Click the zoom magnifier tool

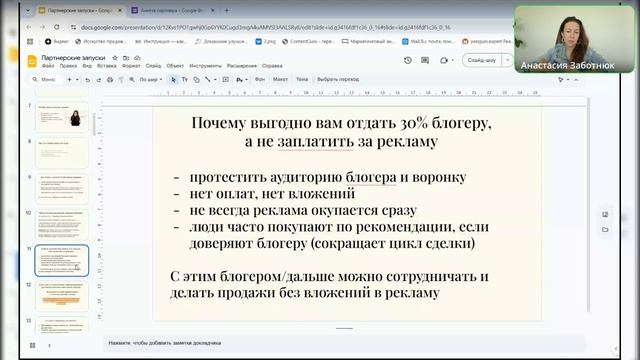tap(132, 80)
